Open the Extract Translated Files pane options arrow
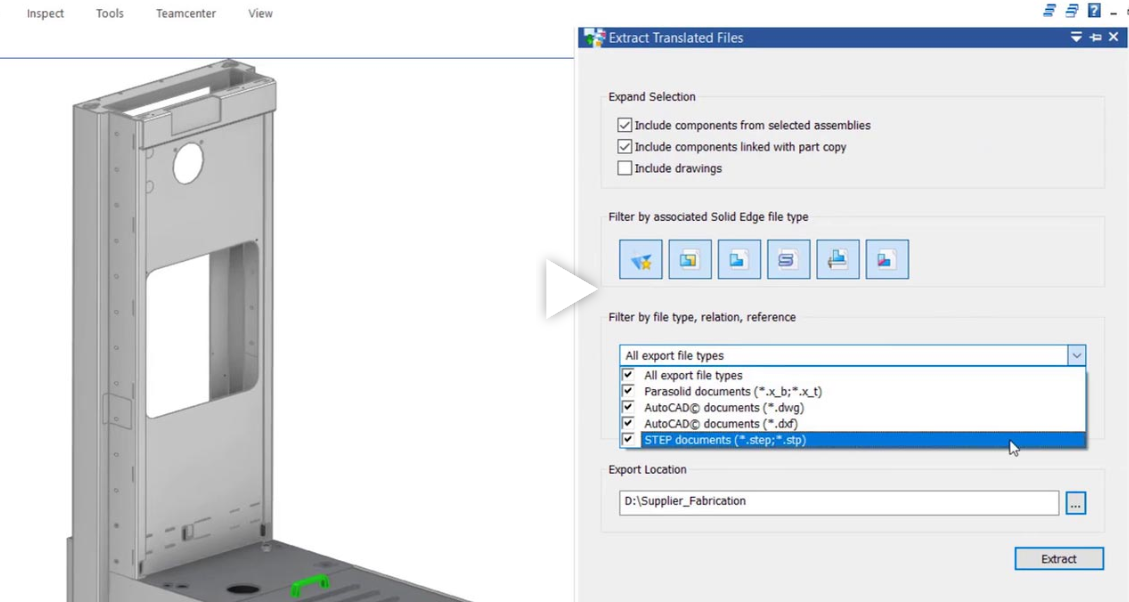1129x602 pixels. coord(1076,37)
